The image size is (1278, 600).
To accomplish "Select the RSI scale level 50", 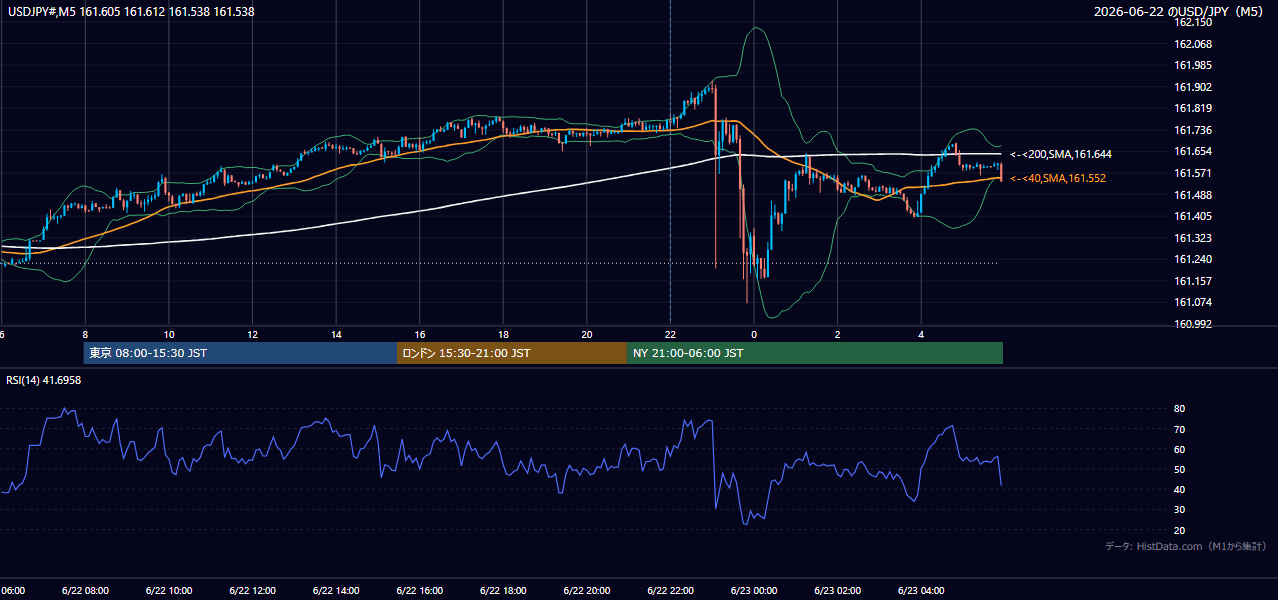I will (x=1179, y=469).
